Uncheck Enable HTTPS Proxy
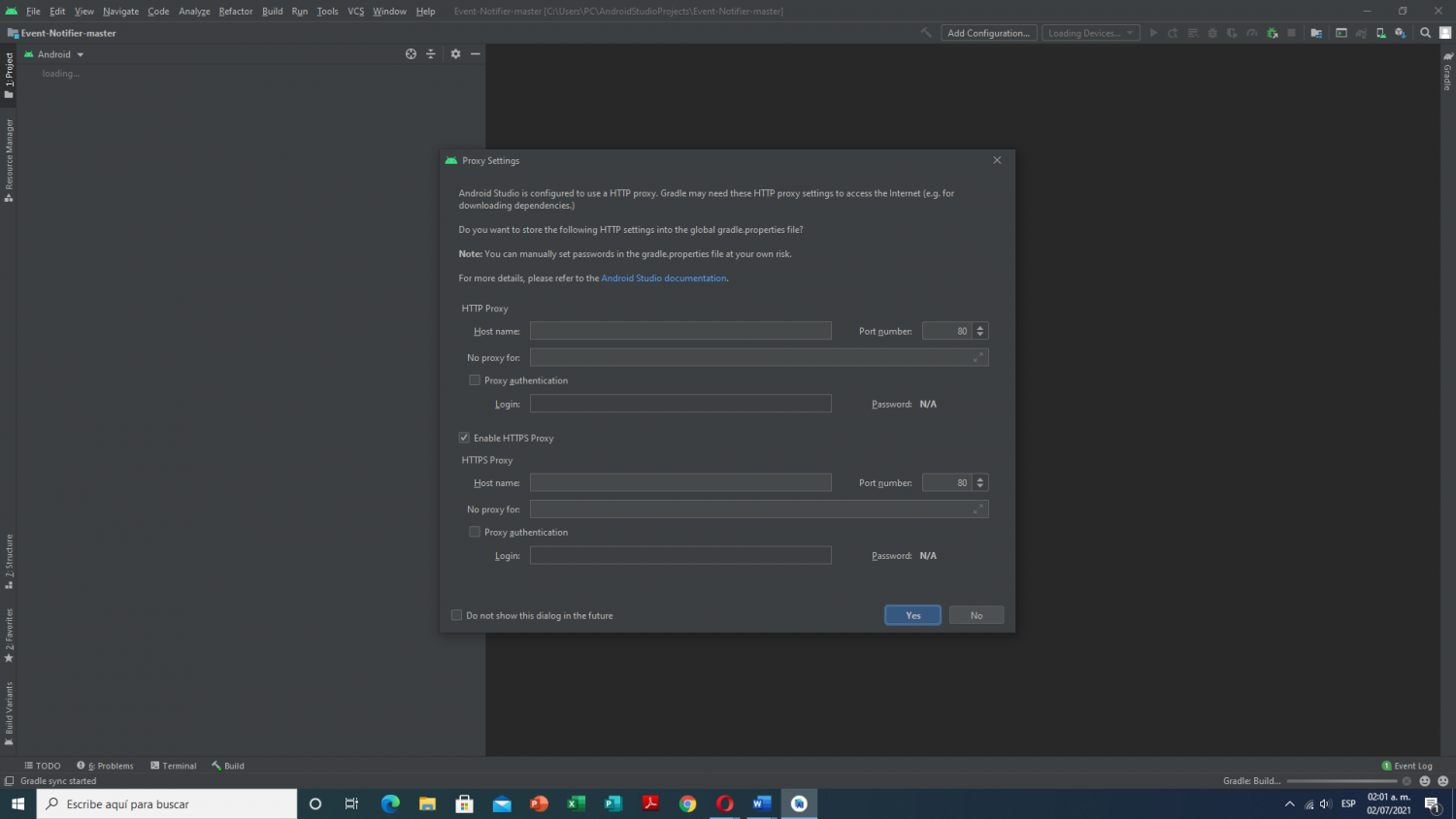 tap(464, 438)
